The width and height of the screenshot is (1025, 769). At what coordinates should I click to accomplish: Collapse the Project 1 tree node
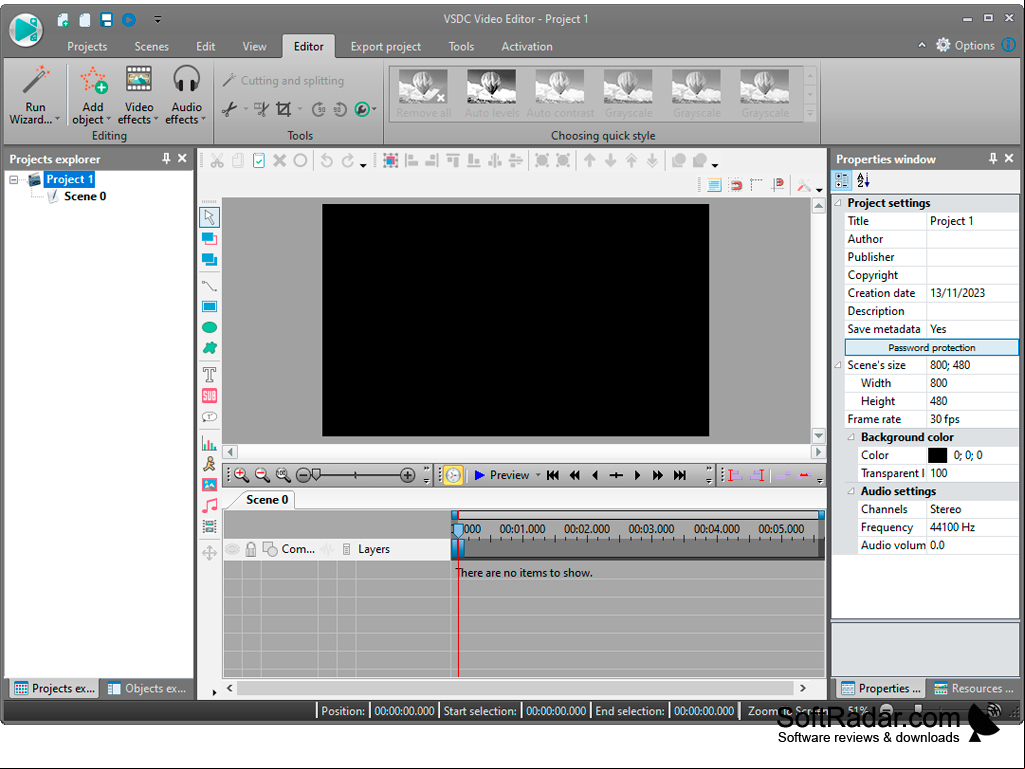pos(14,179)
